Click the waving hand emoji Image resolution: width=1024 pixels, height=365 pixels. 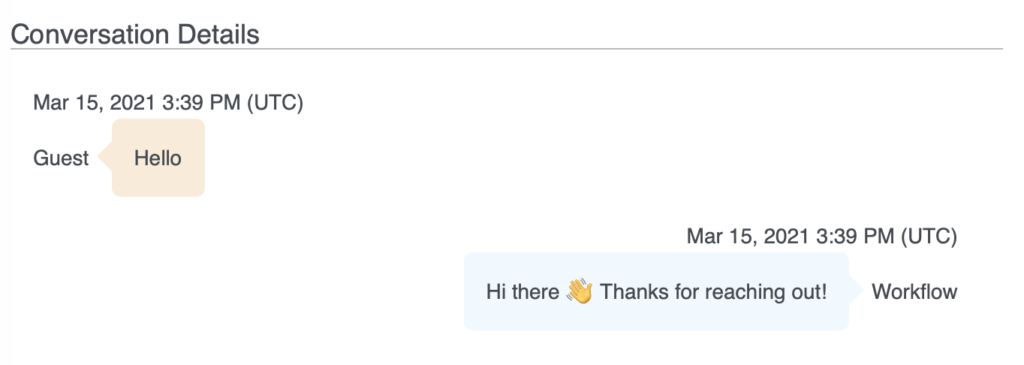pos(579,291)
